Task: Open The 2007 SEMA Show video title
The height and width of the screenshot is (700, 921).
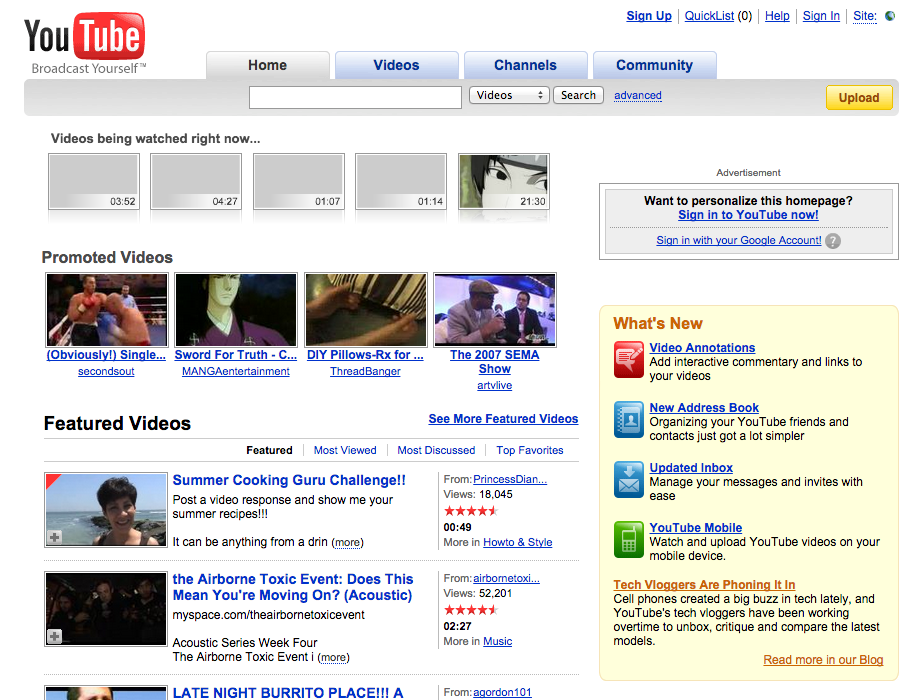Action: 495,362
